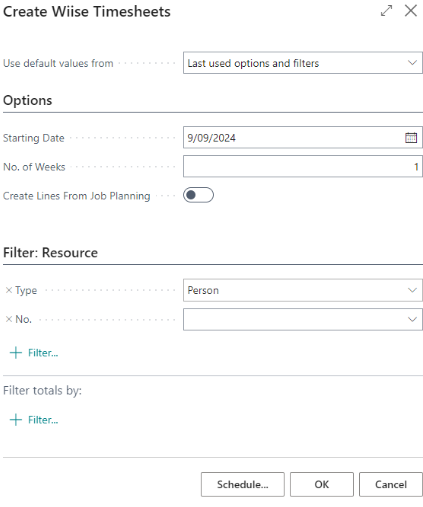The image size is (423, 507).
Task: Expand the dialog with the diagonal arrows icon
Action: pyautogui.click(x=386, y=11)
